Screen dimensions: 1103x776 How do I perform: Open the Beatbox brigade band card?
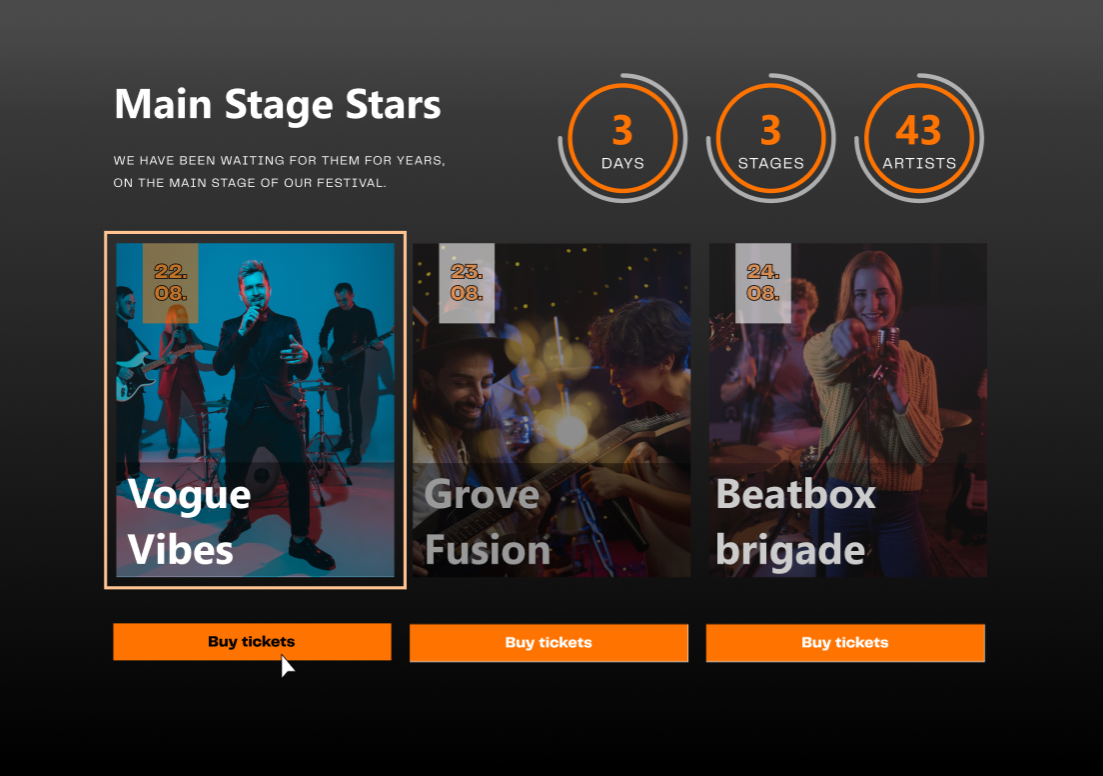(848, 410)
